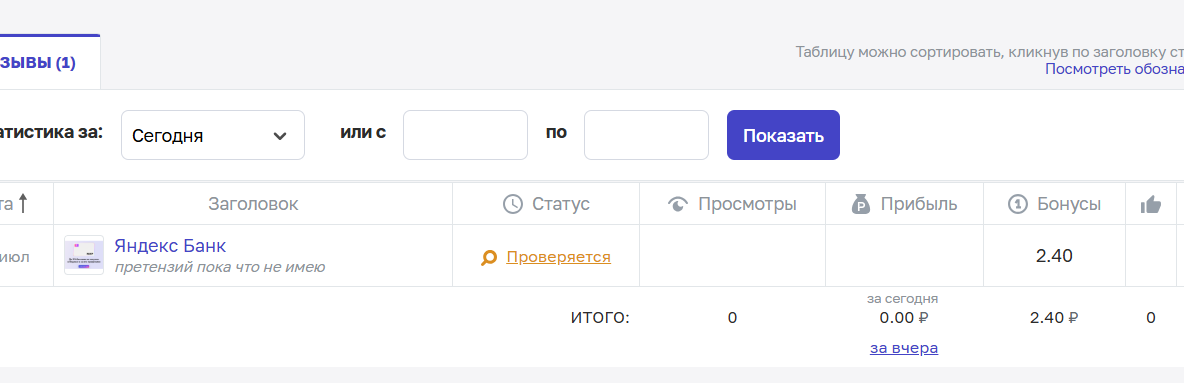
Task: Open the Яндекс Банк review link
Action: [170, 246]
